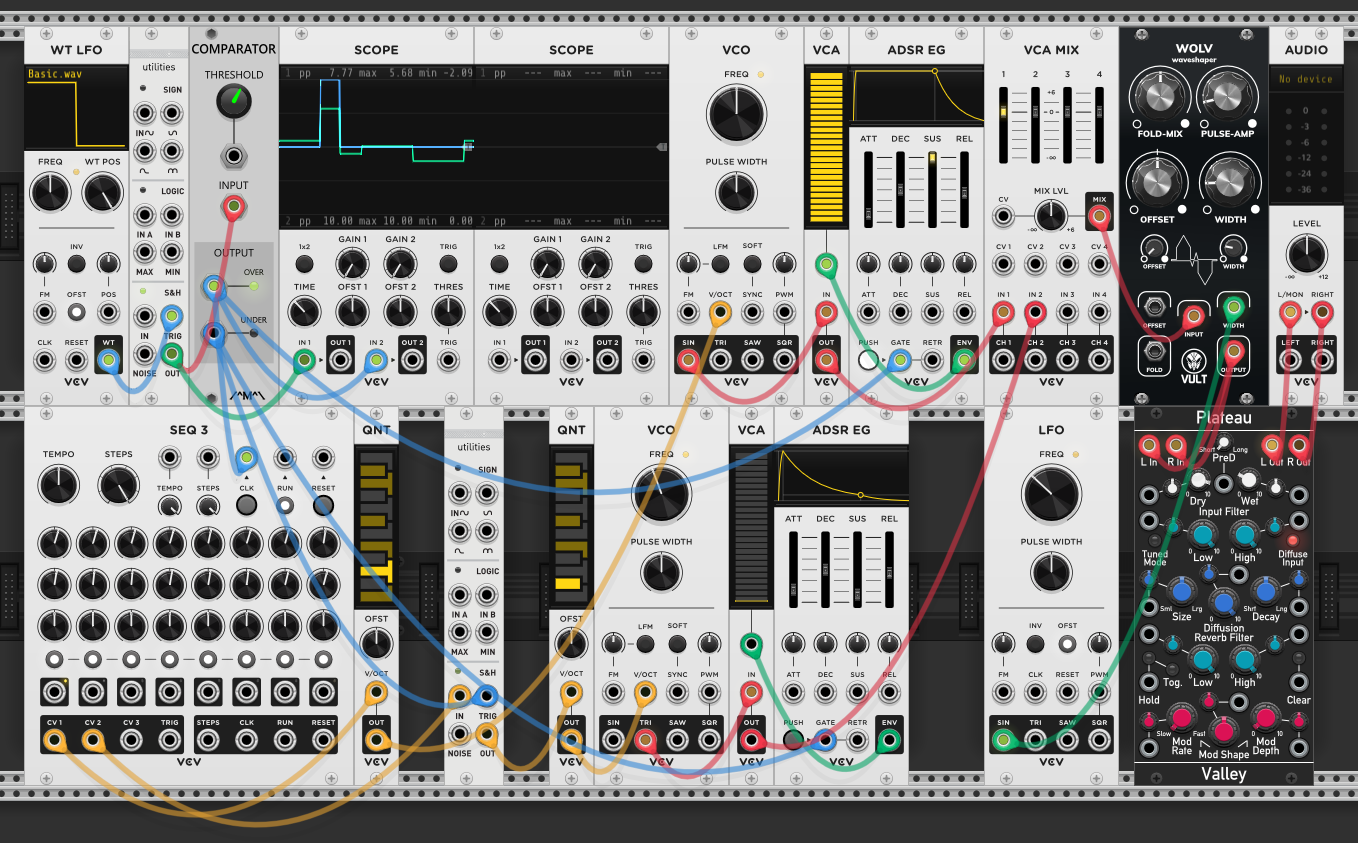1358x843 pixels.
Task: Click the COMPARATOR THRESHOLD knob
Action: tap(234, 99)
